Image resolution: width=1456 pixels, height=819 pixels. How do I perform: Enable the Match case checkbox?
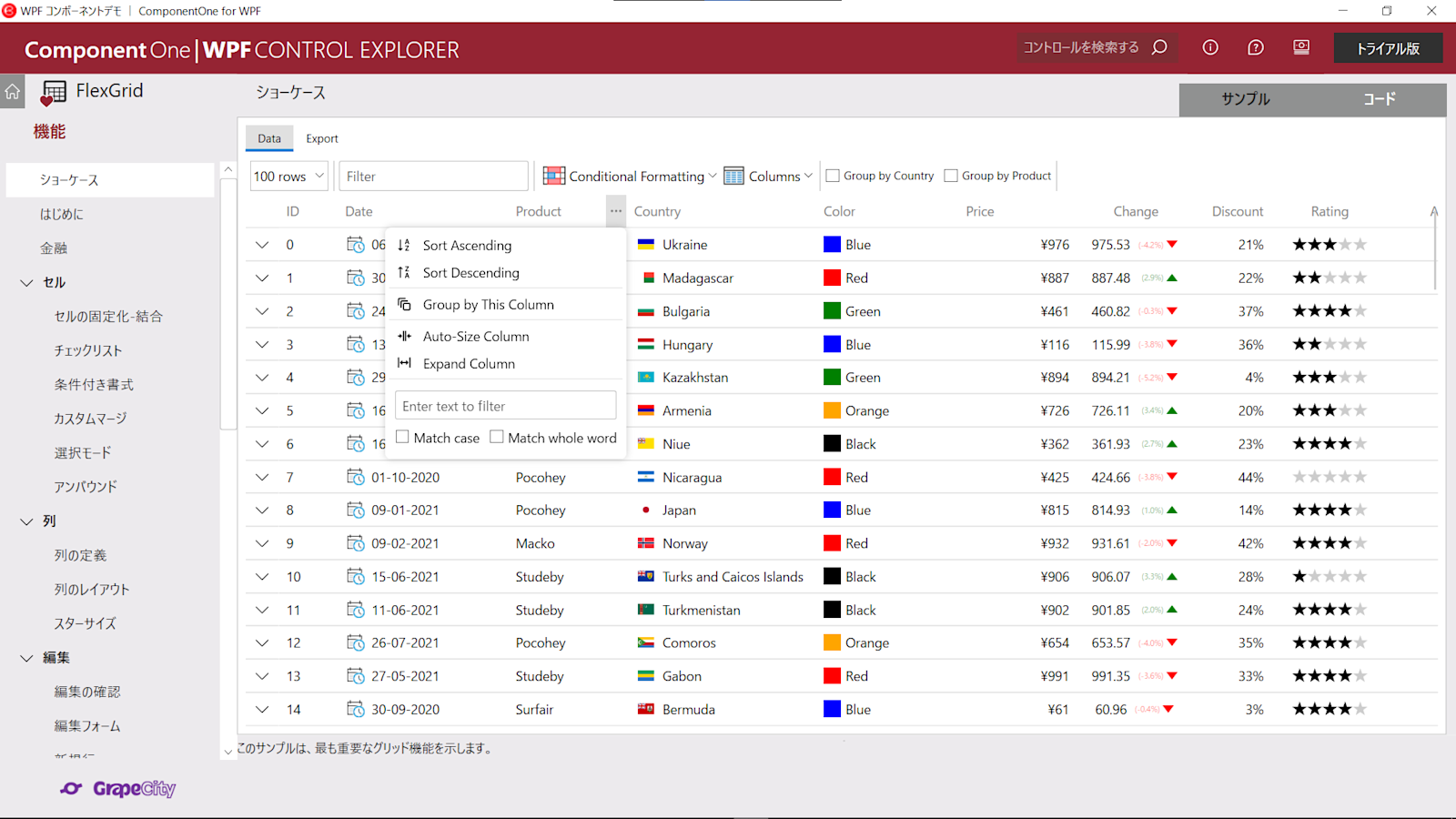[402, 437]
